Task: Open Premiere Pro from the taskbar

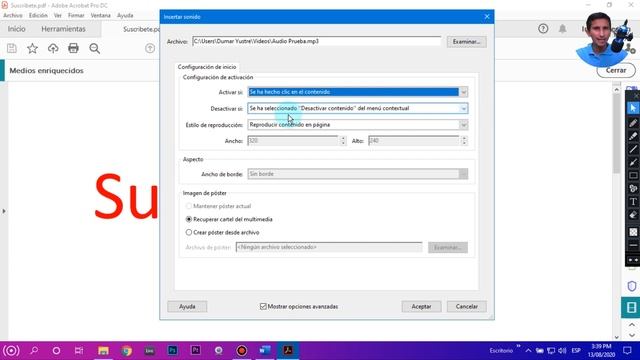Action: coord(196,350)
